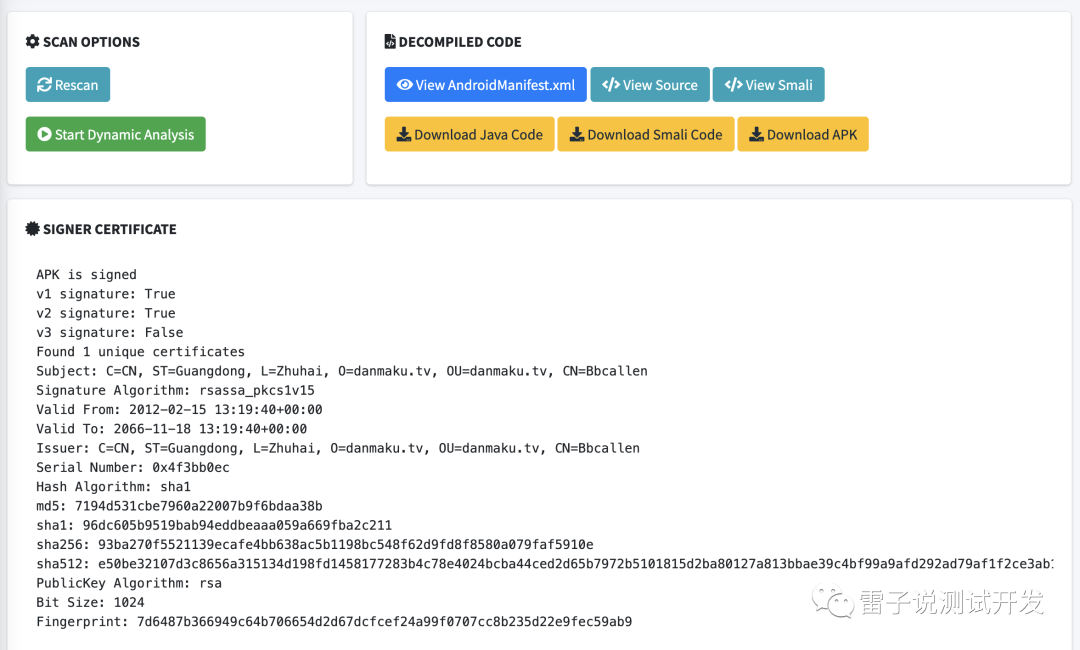Click the 'v2 signature: True' line
The width and height of the screenshot is (1080, 650).
[105, 313]
